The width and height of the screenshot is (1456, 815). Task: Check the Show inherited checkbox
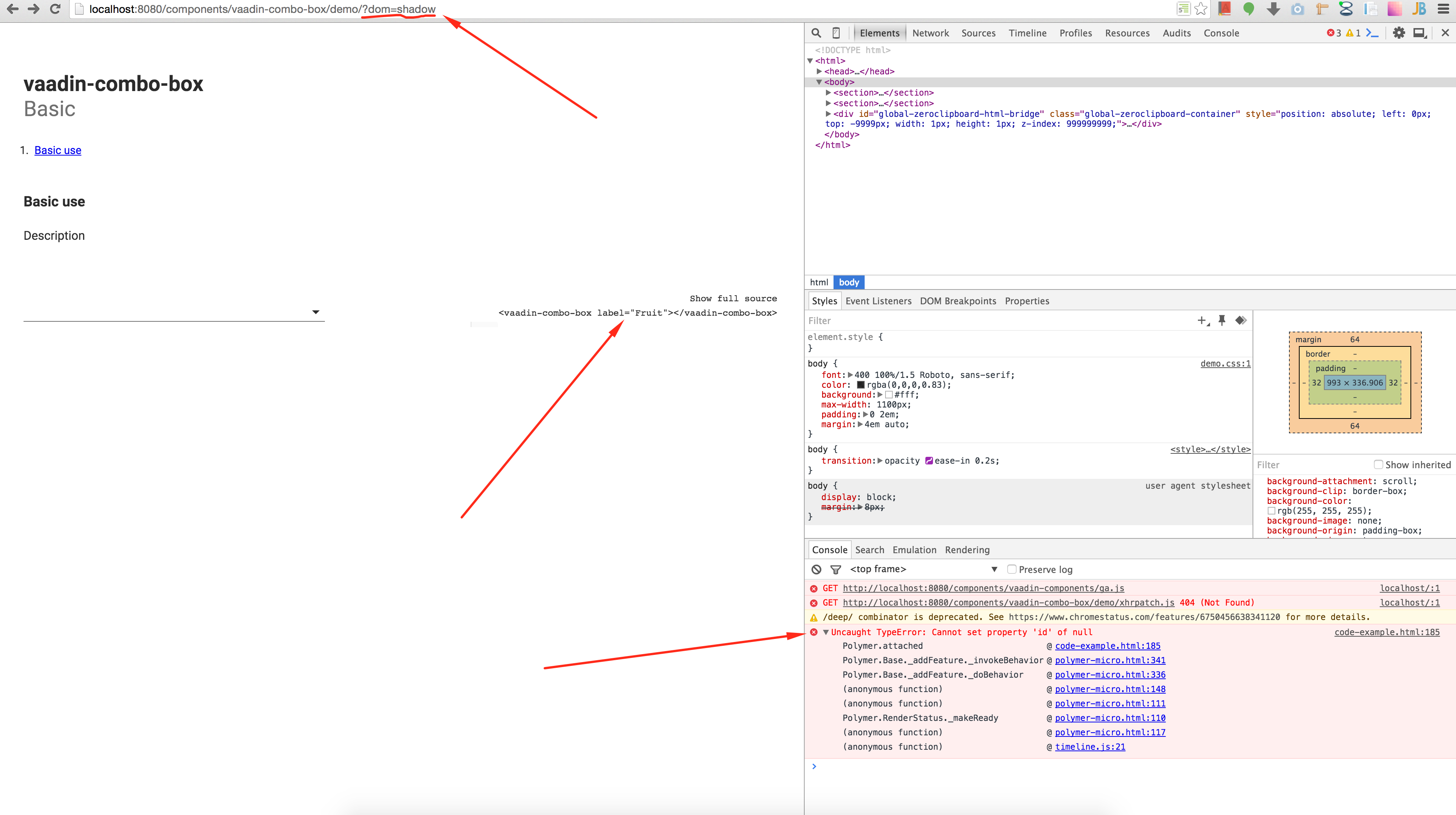[x=1378, y=464]
